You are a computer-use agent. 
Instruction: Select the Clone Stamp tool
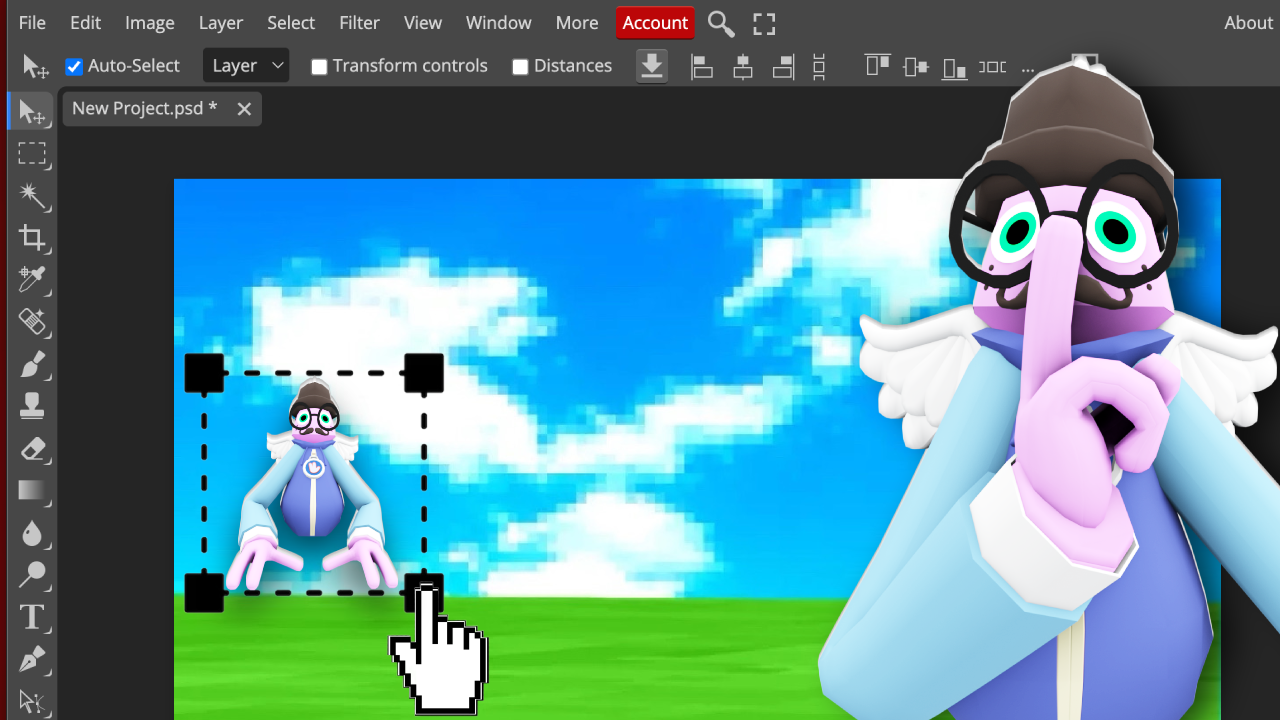[x=32, y=405]
